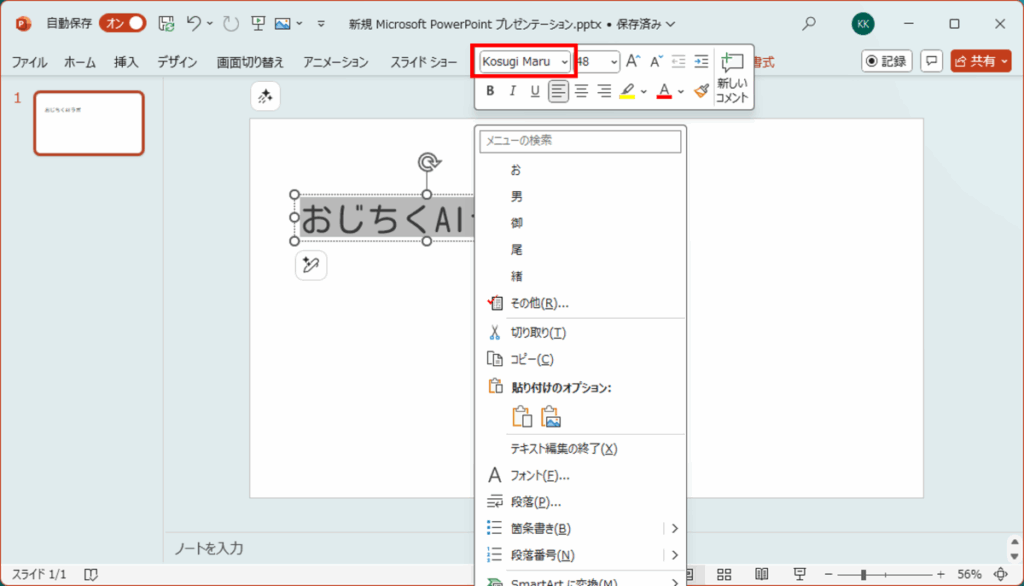Open the highlight color dropdown arrow
Screen dimensions: 1024x586
tap(643, 91)
